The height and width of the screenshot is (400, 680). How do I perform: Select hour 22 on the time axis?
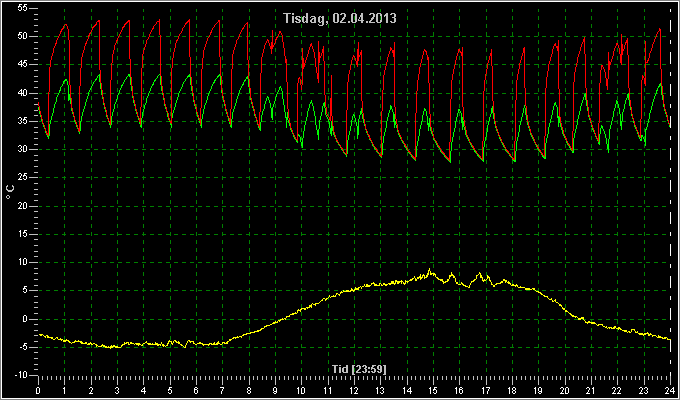pyautogui.click(x=617, y=390)
